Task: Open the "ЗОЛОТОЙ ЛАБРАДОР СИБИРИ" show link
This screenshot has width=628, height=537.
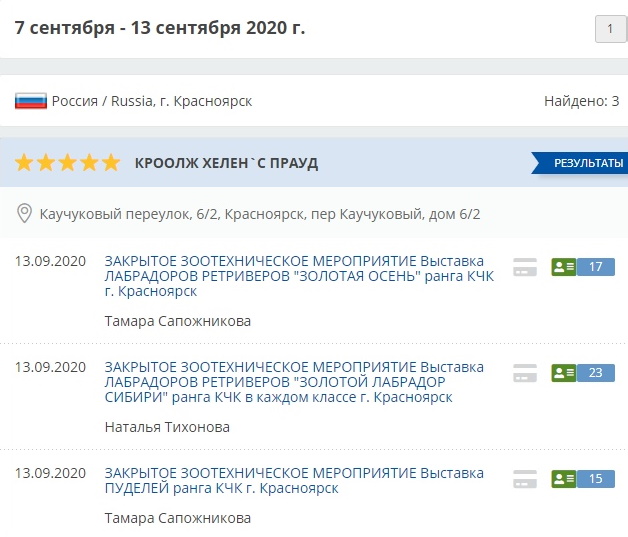Action: click(293, 381)
